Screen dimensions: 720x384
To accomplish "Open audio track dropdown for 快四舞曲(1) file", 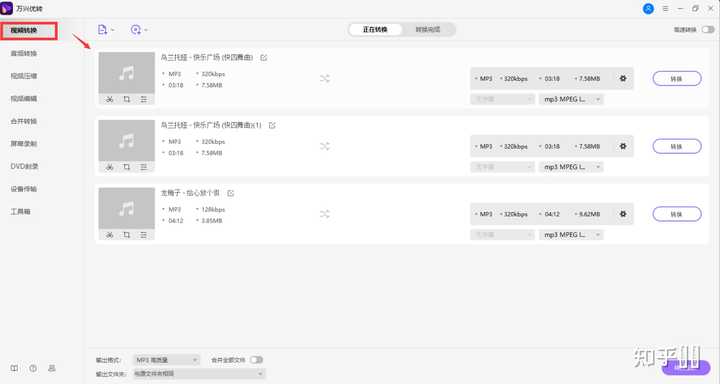I will pos(571,167).
